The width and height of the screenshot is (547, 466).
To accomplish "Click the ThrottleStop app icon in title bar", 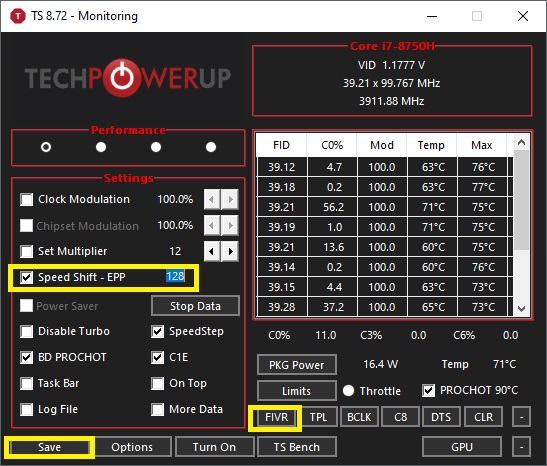I will 18,16.
